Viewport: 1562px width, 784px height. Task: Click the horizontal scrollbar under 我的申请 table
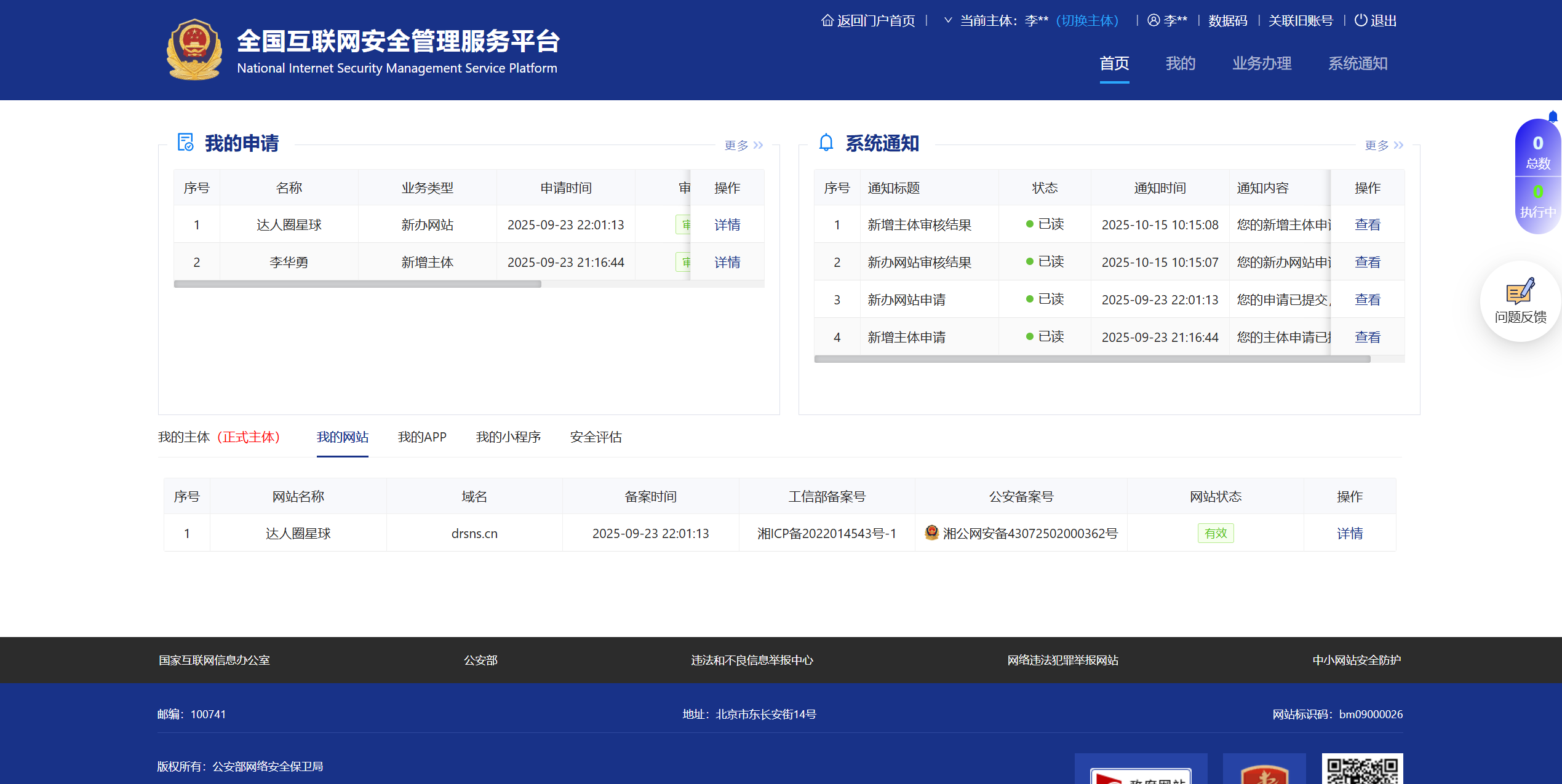point(357,283)
